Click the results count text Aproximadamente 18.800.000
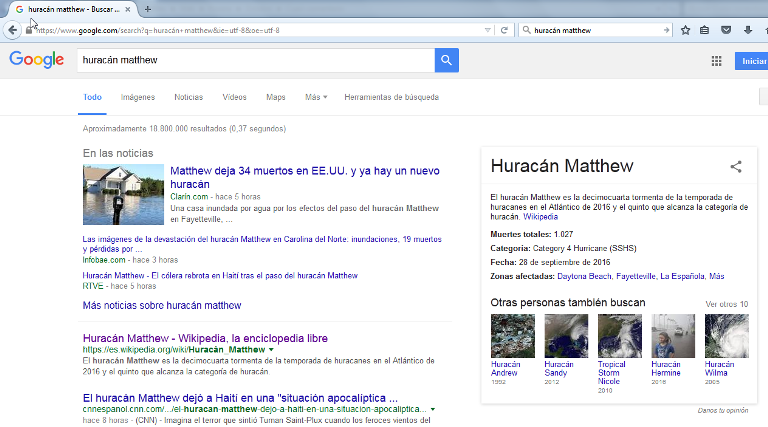Image resolution: width=768 pixels, height=427 pixels. point(184,128)
